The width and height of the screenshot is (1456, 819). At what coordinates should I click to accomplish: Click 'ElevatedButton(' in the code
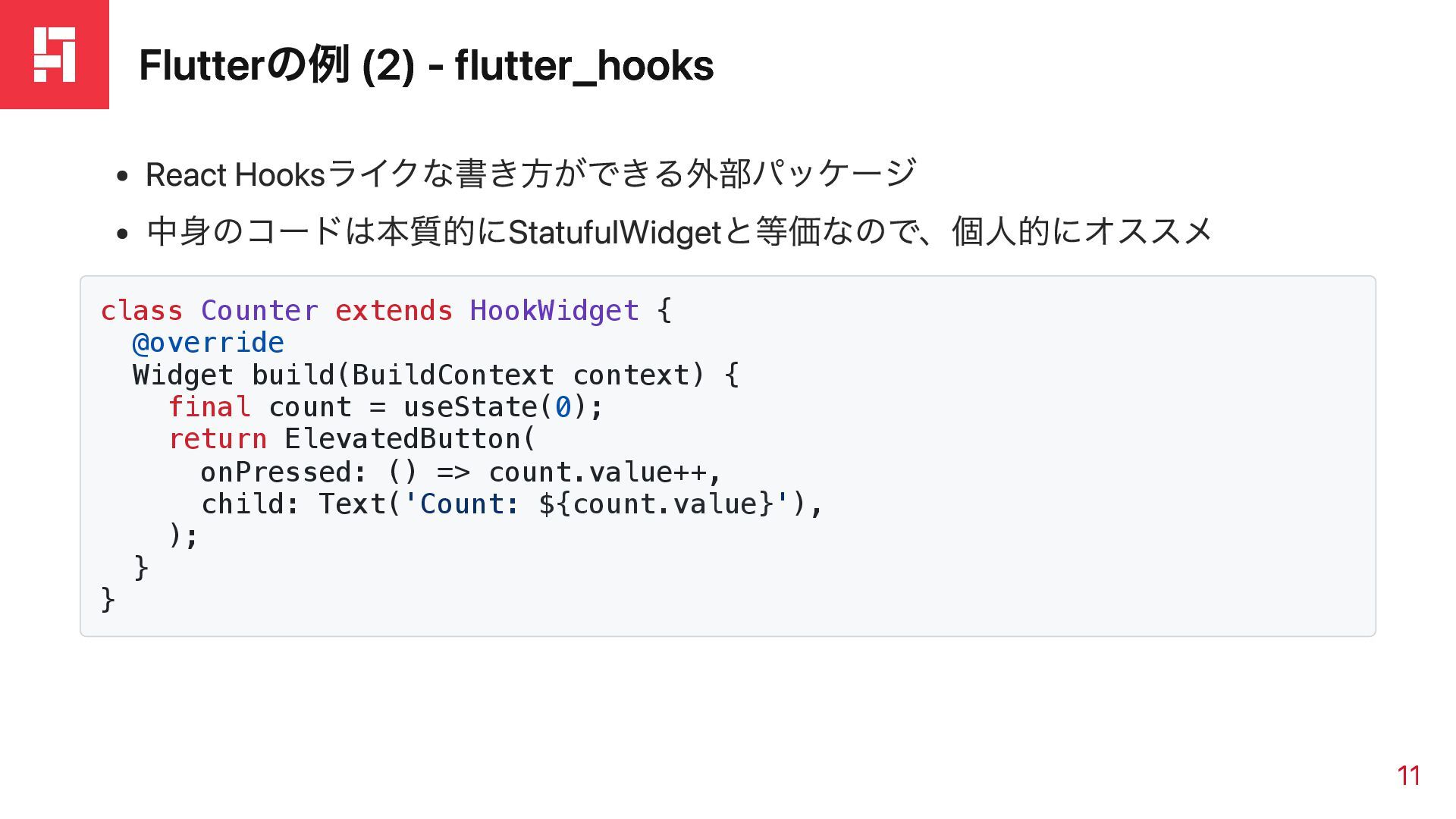coord(410,439)
